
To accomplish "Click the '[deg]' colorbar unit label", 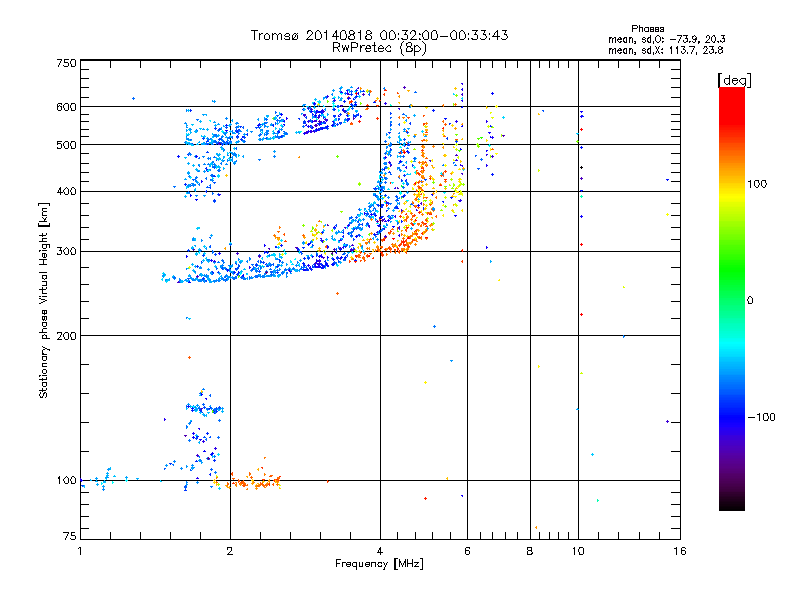I will (734, 80).
